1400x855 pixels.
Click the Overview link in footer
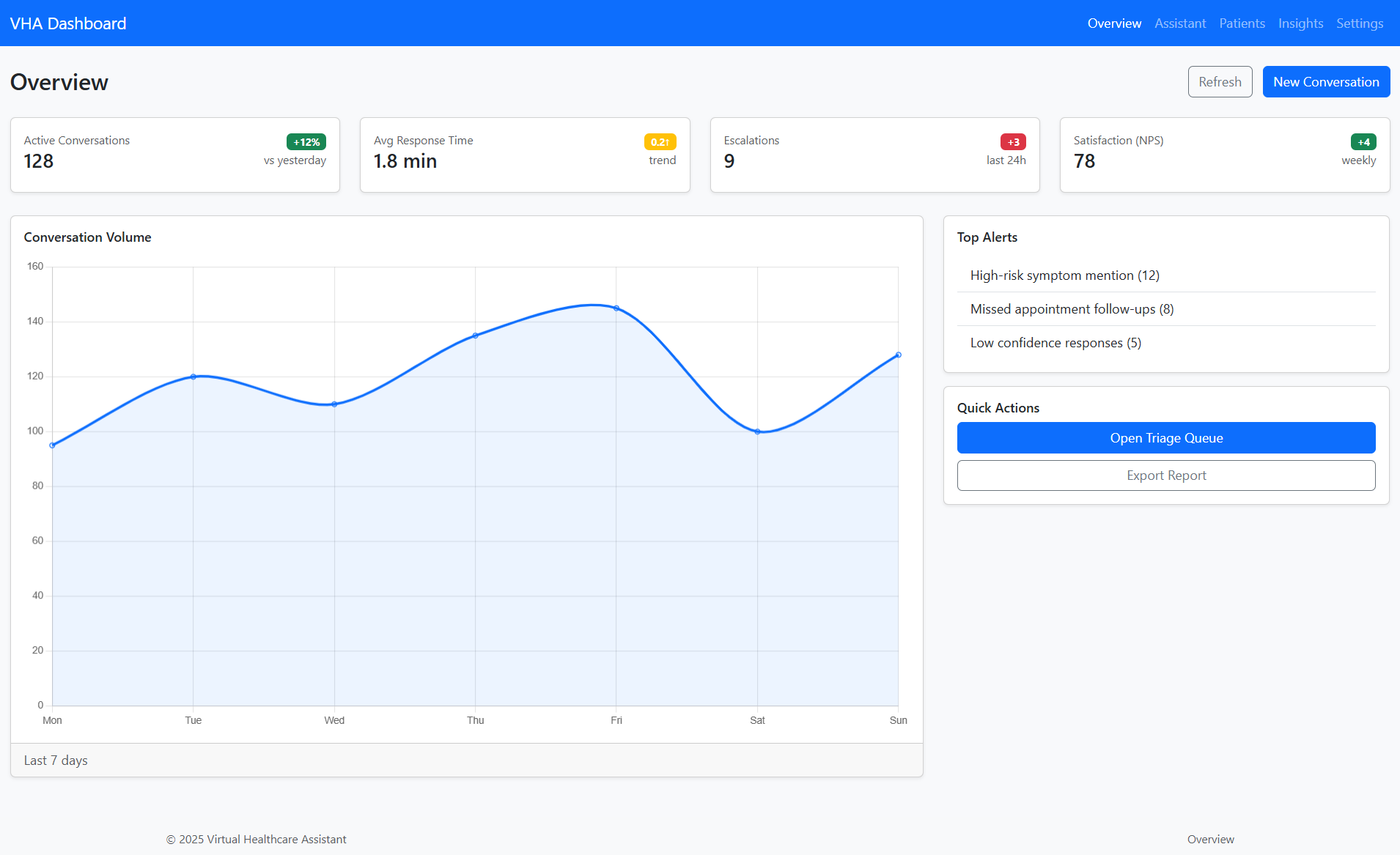point(1210,840)
